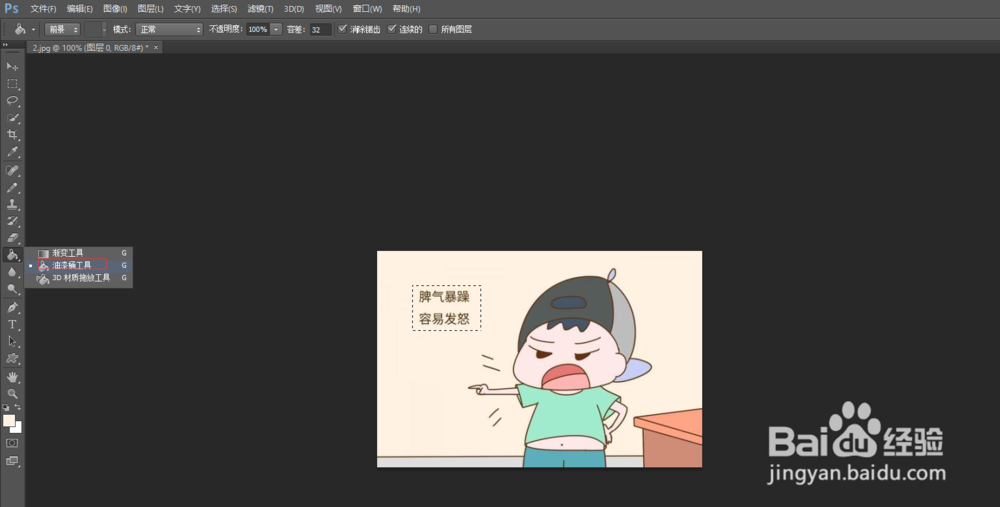Open the 前景 fill source dropdown
The width and height of the screenshot is (1000, 507).
(62, 29)
